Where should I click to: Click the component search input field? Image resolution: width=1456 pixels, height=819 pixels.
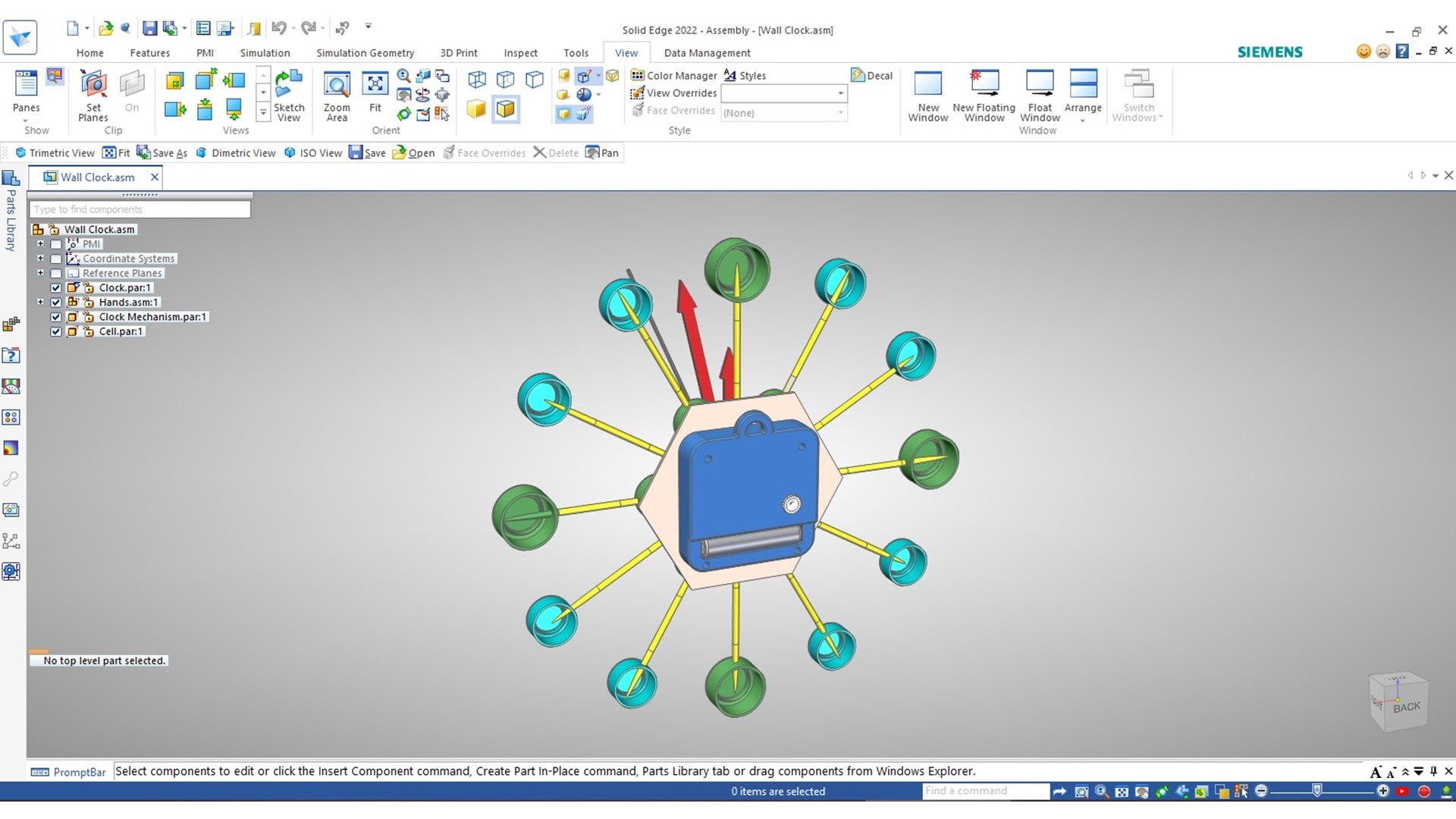click(x=140, y=209)
